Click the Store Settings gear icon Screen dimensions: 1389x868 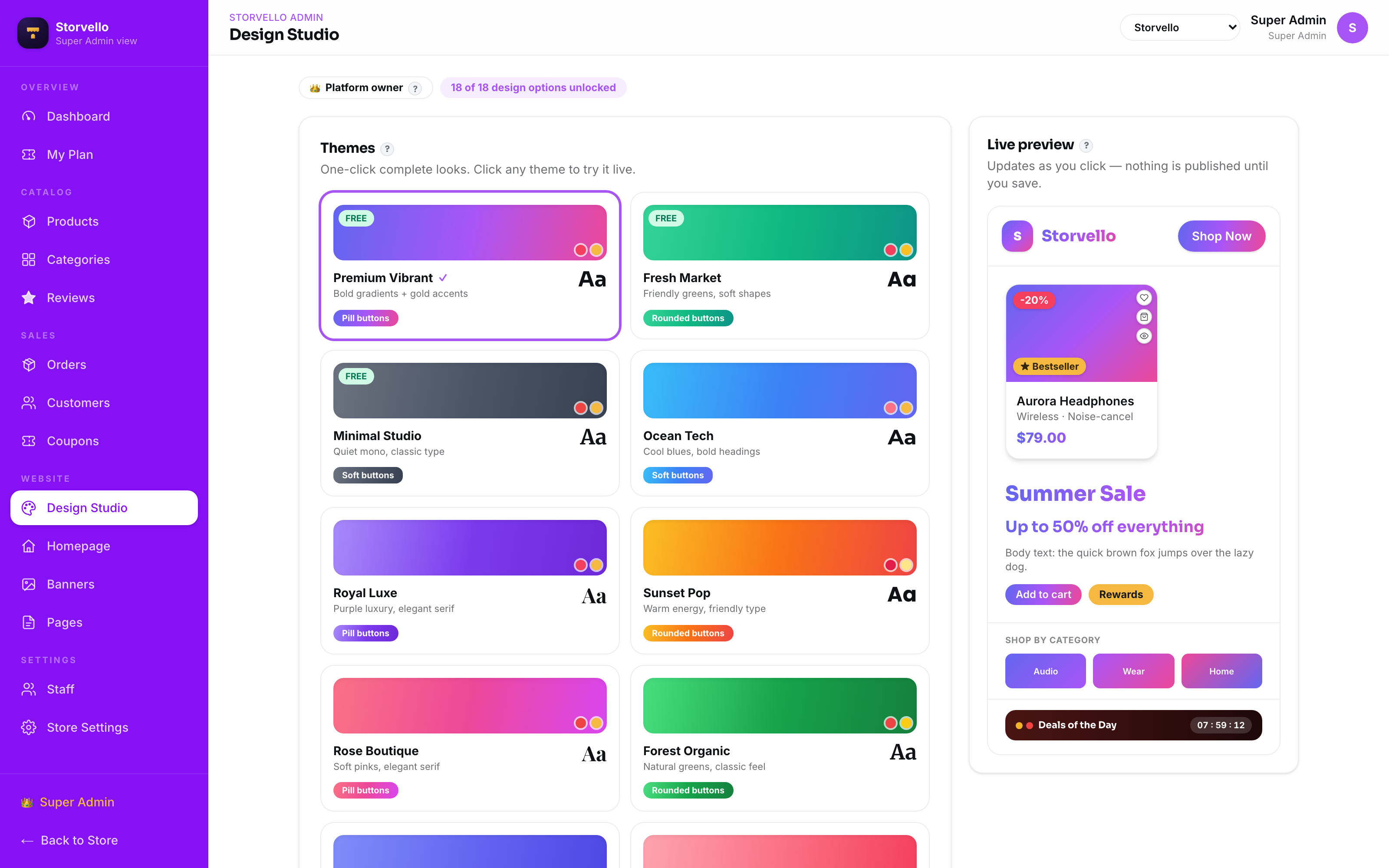(x=29, y=727)
